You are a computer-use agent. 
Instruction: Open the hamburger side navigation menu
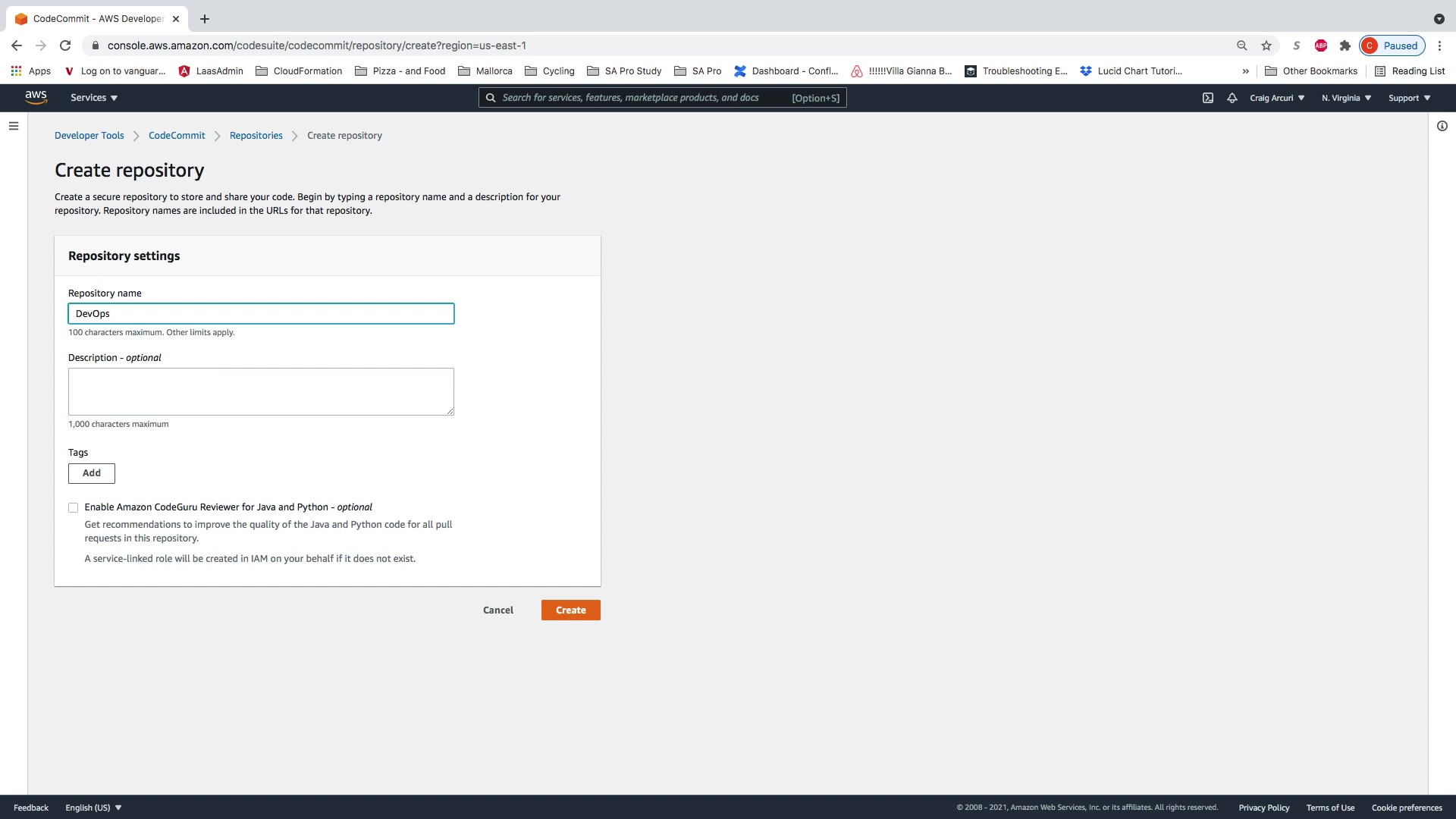(x=14, y=126)
